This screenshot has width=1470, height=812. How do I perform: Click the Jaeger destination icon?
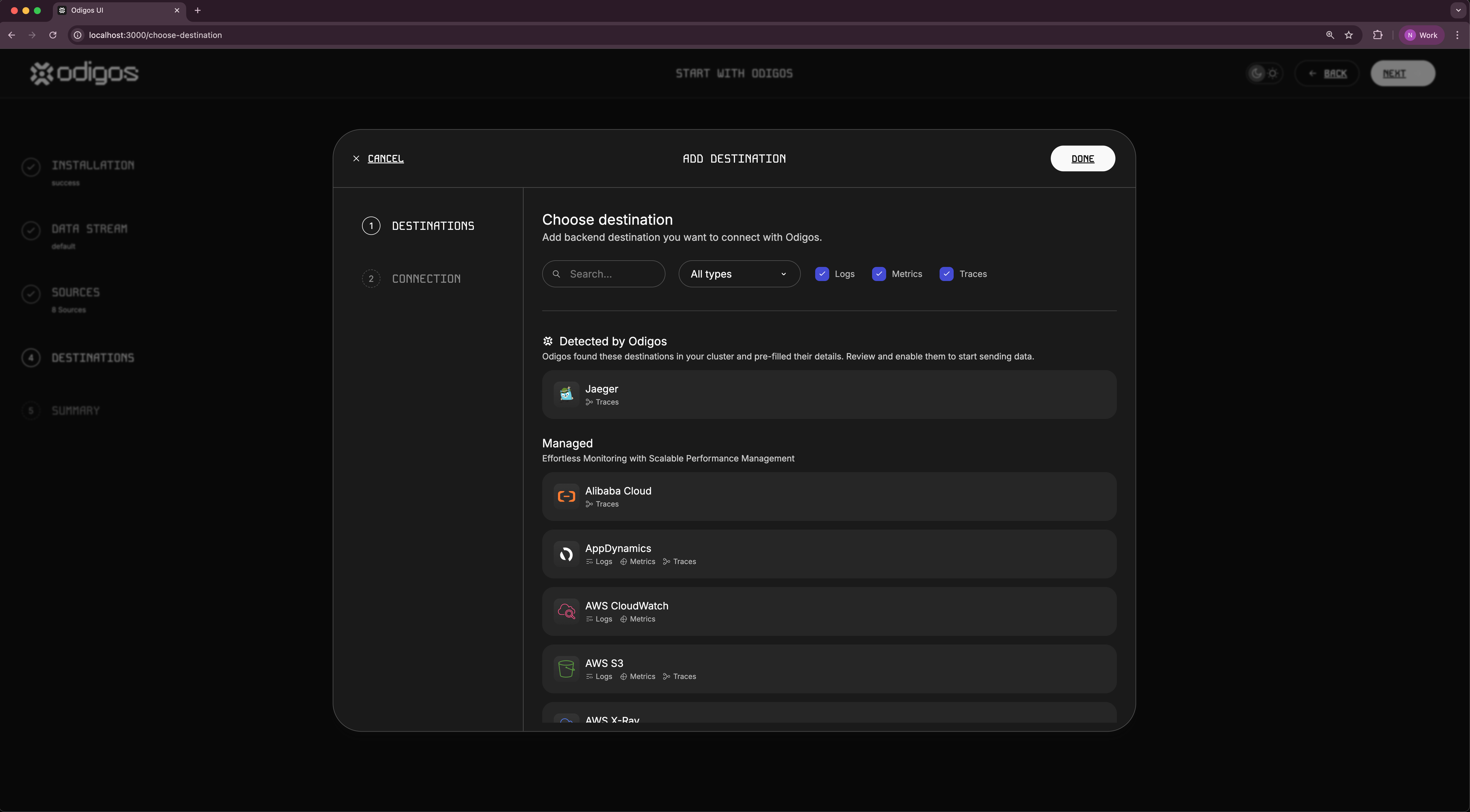click(x=566, y=394)
